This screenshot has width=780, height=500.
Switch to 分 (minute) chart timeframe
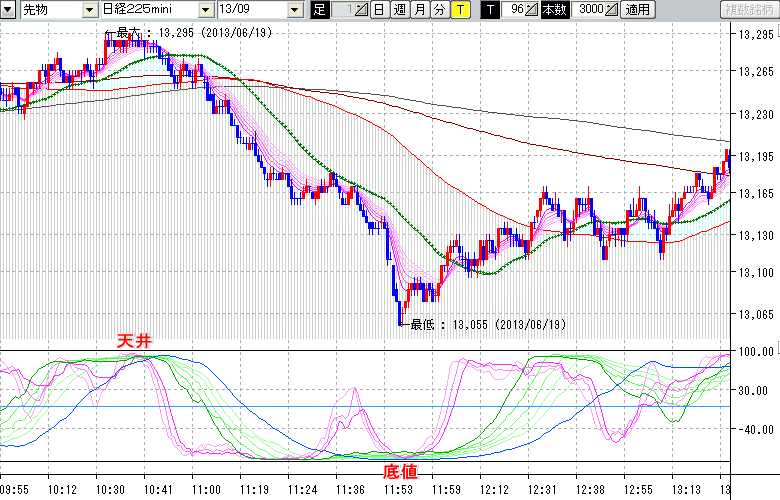tap(438, 10)
